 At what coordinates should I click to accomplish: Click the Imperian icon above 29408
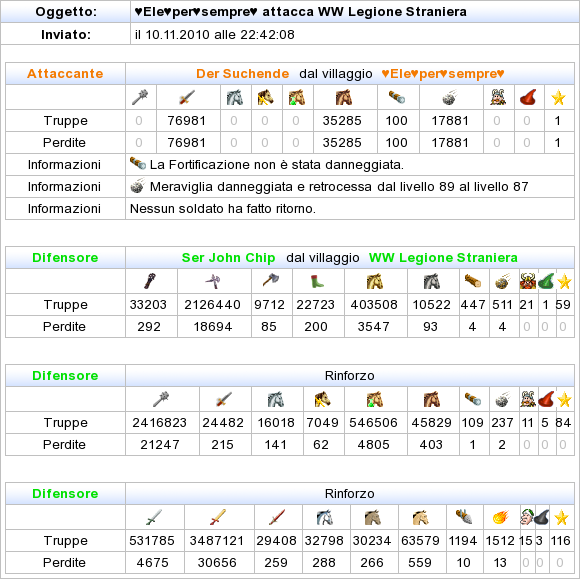point(277,517)
